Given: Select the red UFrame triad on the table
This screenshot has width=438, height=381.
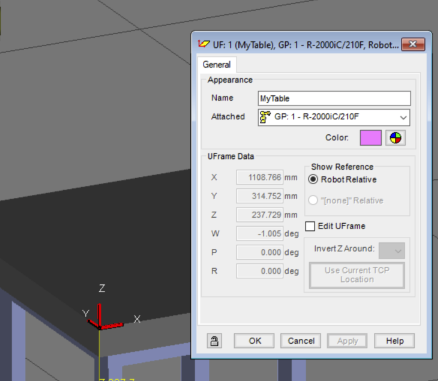Looking at the screenshot, I should [103, 319].
